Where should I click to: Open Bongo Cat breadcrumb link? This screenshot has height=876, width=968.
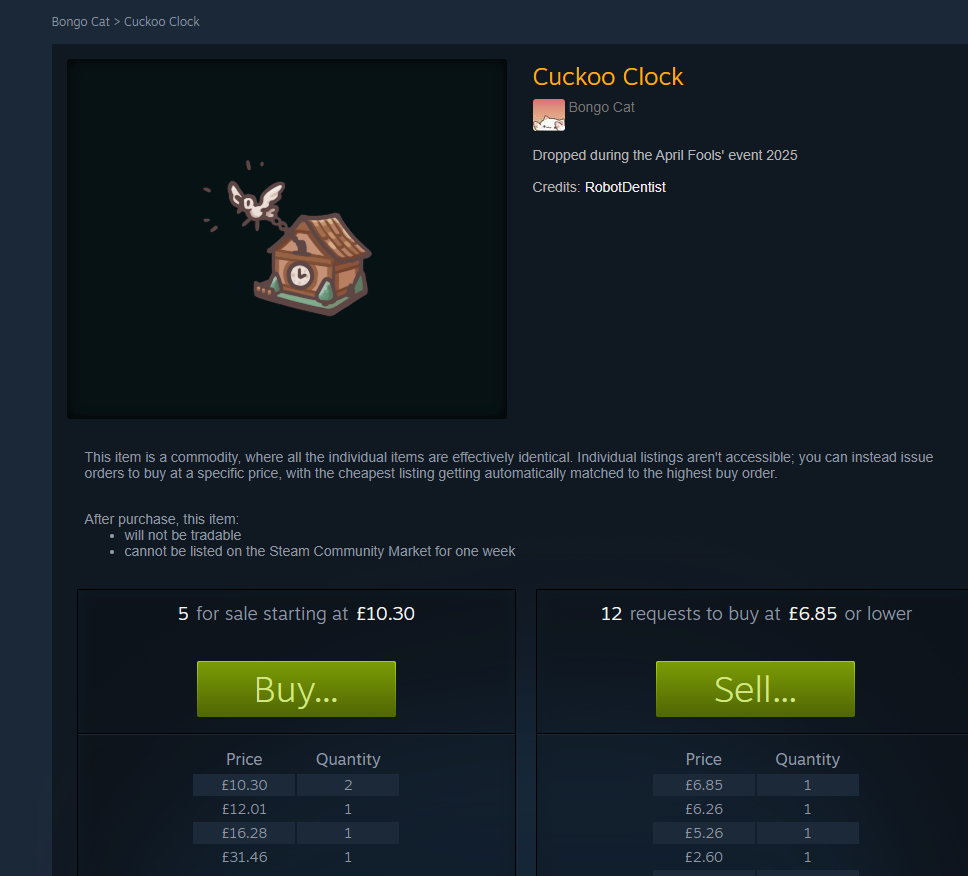(x=80, y=22)
